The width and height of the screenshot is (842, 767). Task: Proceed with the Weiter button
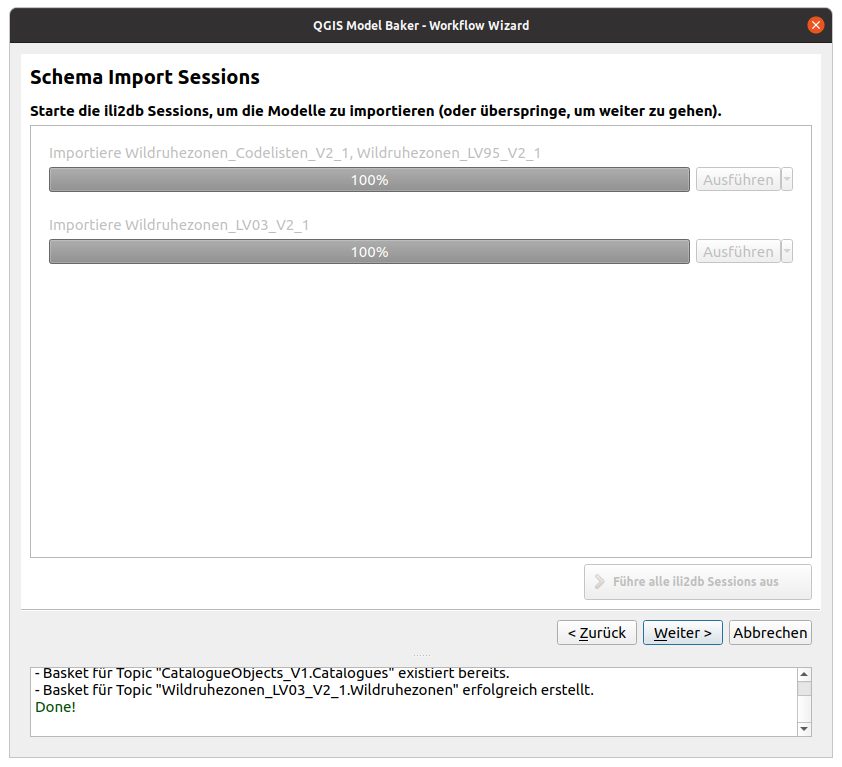coord(682,633)
